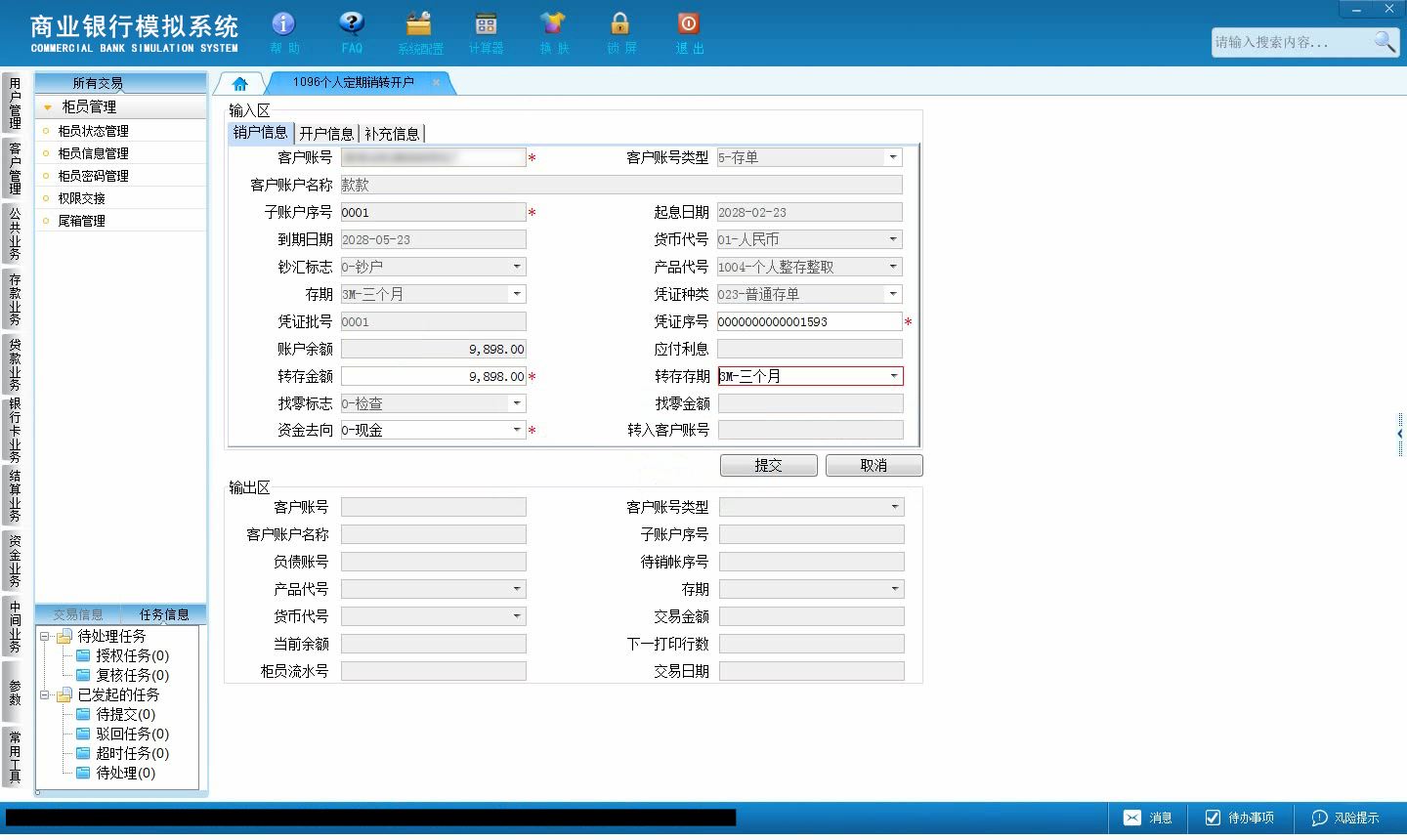
Task: Open 柜员信息管理 menu item
Action: pyautogui.click(x=93, y=153)
